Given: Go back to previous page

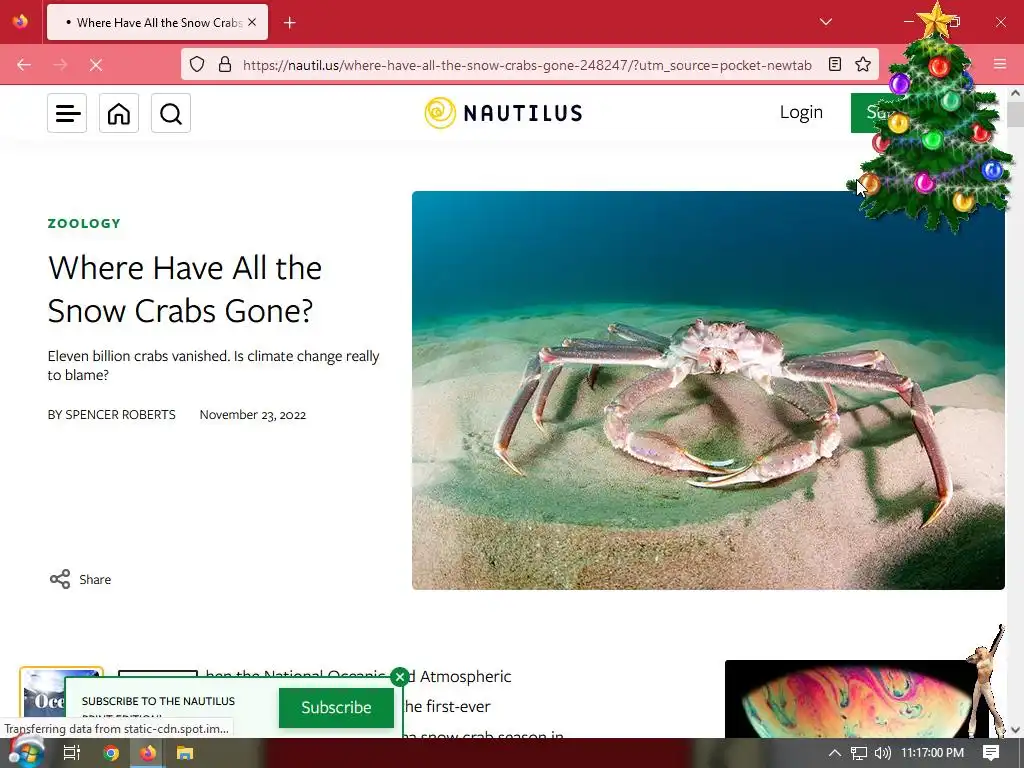Looking at the screenshot, I should click(24, 65).
